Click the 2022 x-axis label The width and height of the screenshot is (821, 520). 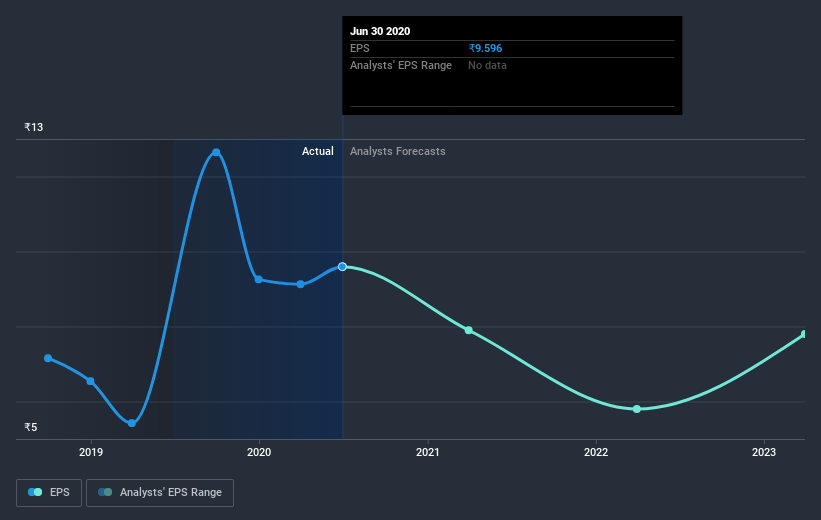pyautogui.click(x=596, y=452)
